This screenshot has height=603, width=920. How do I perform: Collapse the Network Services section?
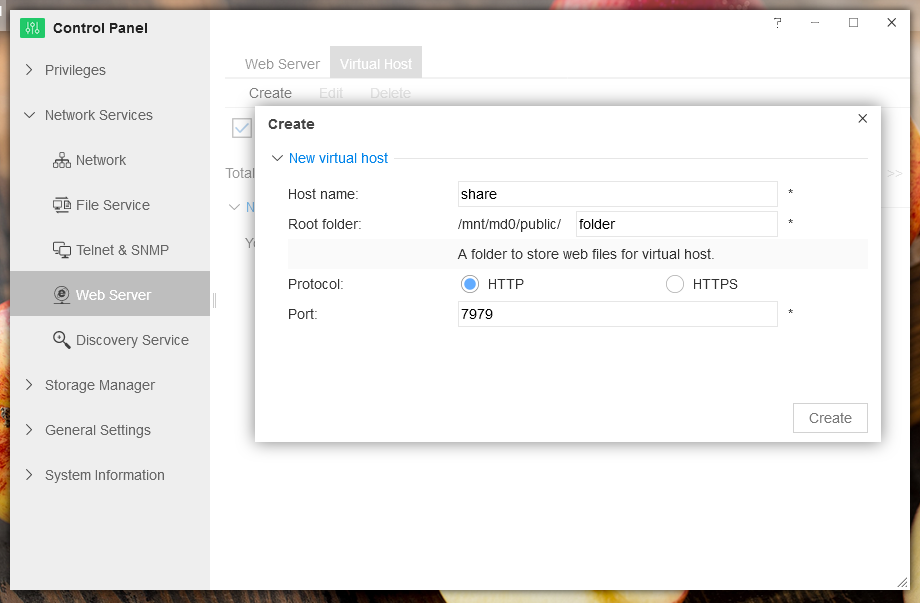point(29,115)
